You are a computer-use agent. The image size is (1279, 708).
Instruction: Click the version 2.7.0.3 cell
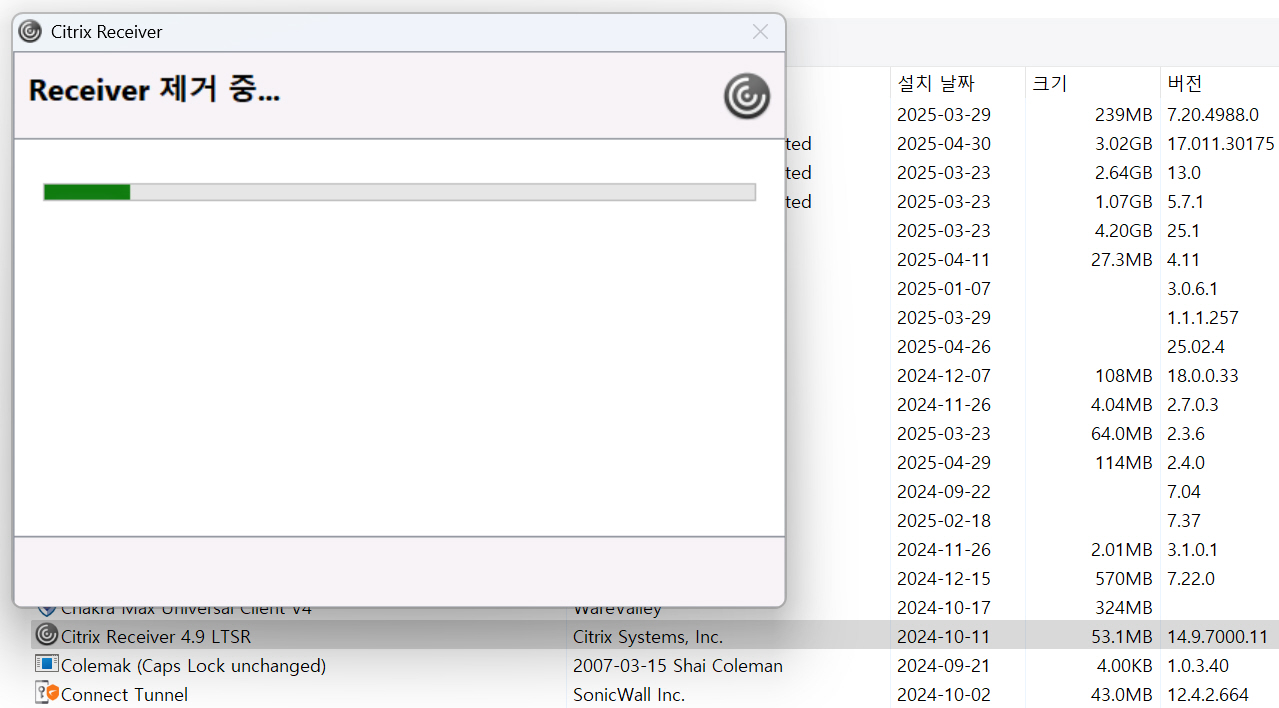(x=1192, y=404)
